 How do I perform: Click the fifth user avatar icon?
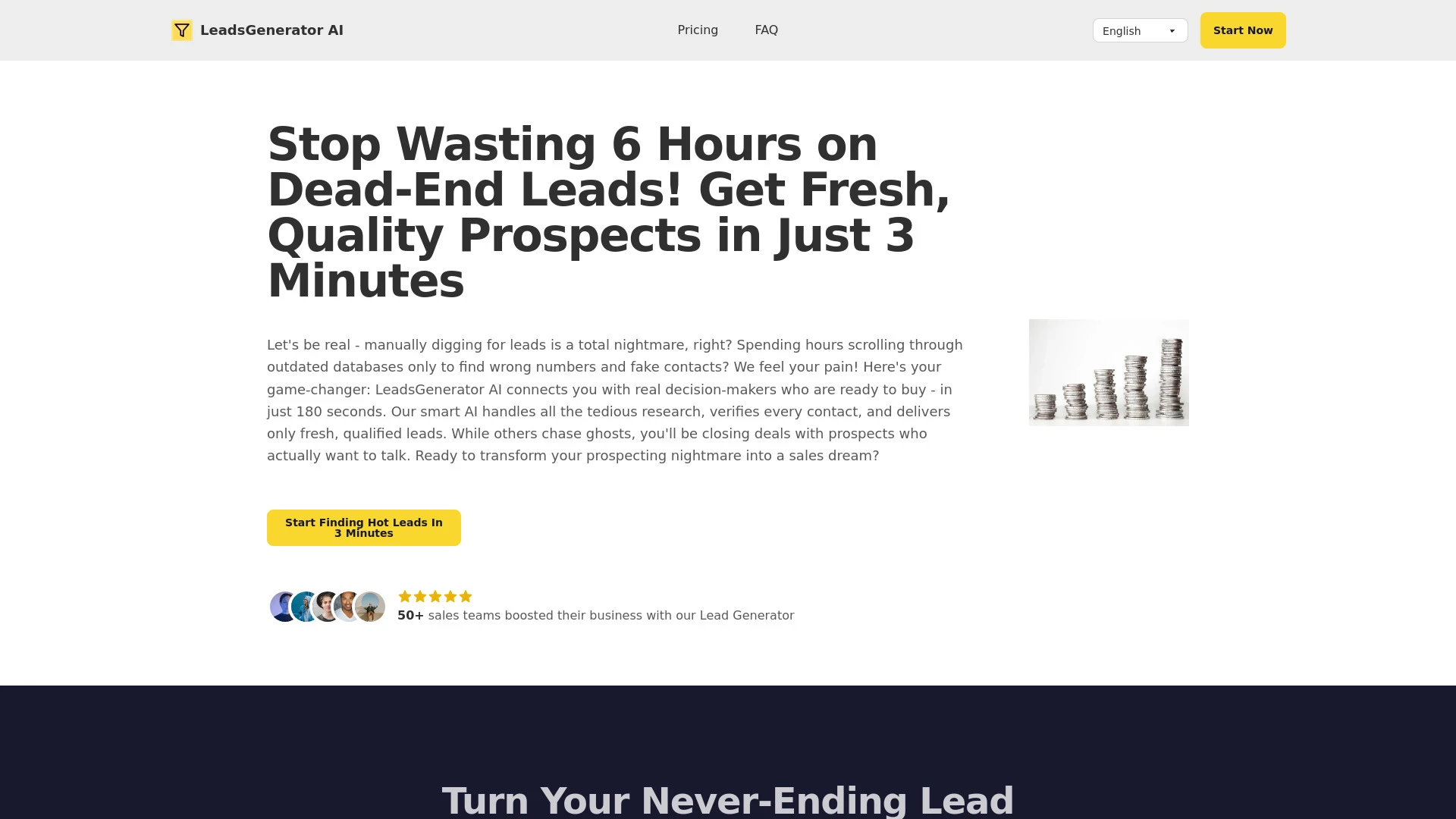[370, 606]
